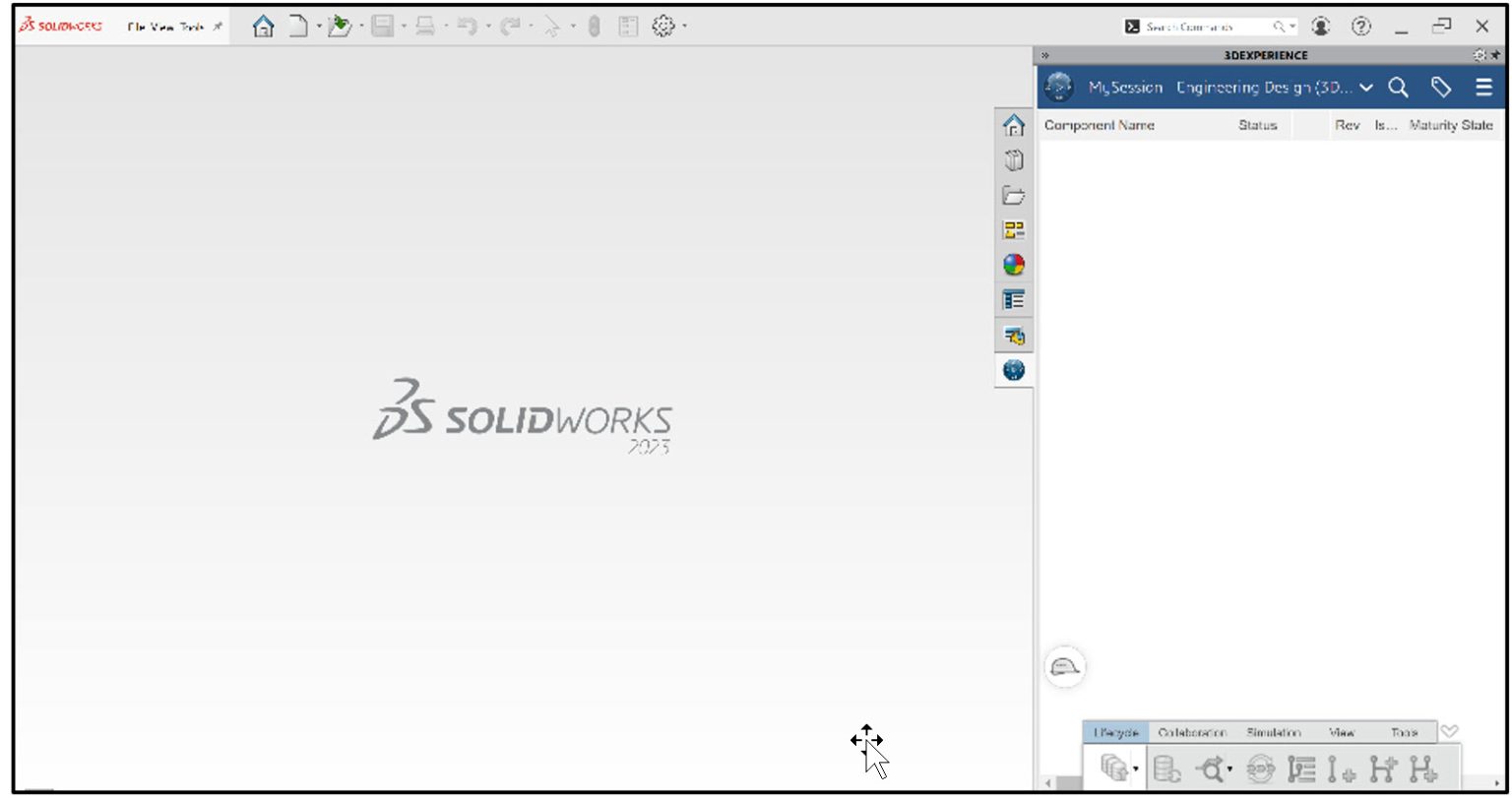1512x801 pixels.
Task: Open the search magnifier in MySession panel
Action: click(x=1397, y=87)
